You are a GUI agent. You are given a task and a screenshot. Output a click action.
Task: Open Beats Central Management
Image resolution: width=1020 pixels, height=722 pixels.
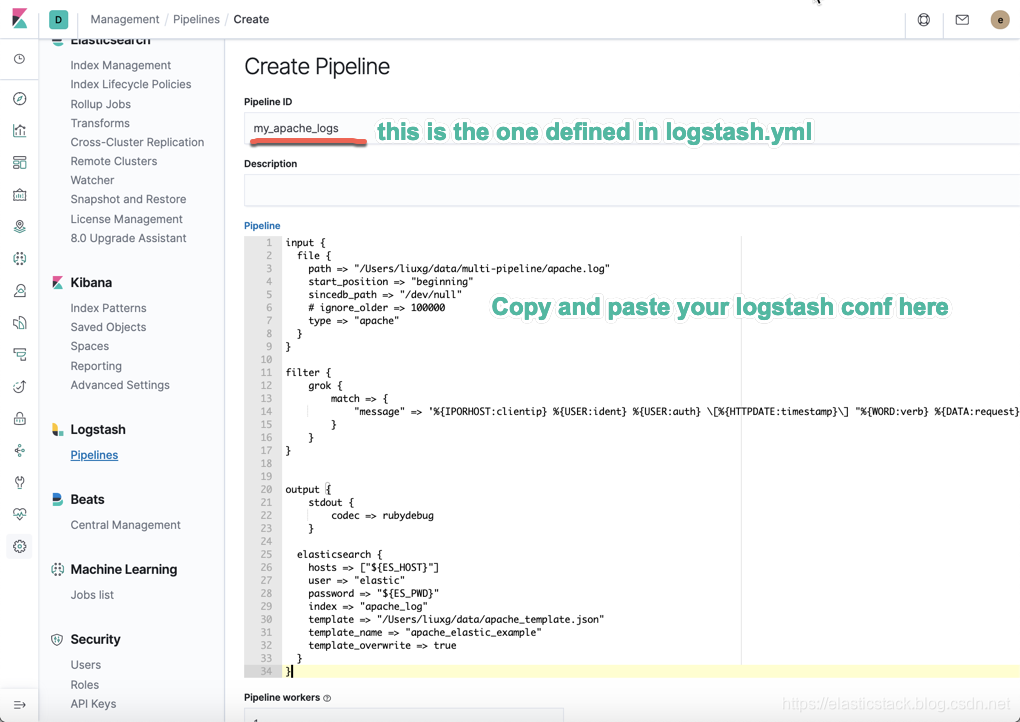(126, 525)
